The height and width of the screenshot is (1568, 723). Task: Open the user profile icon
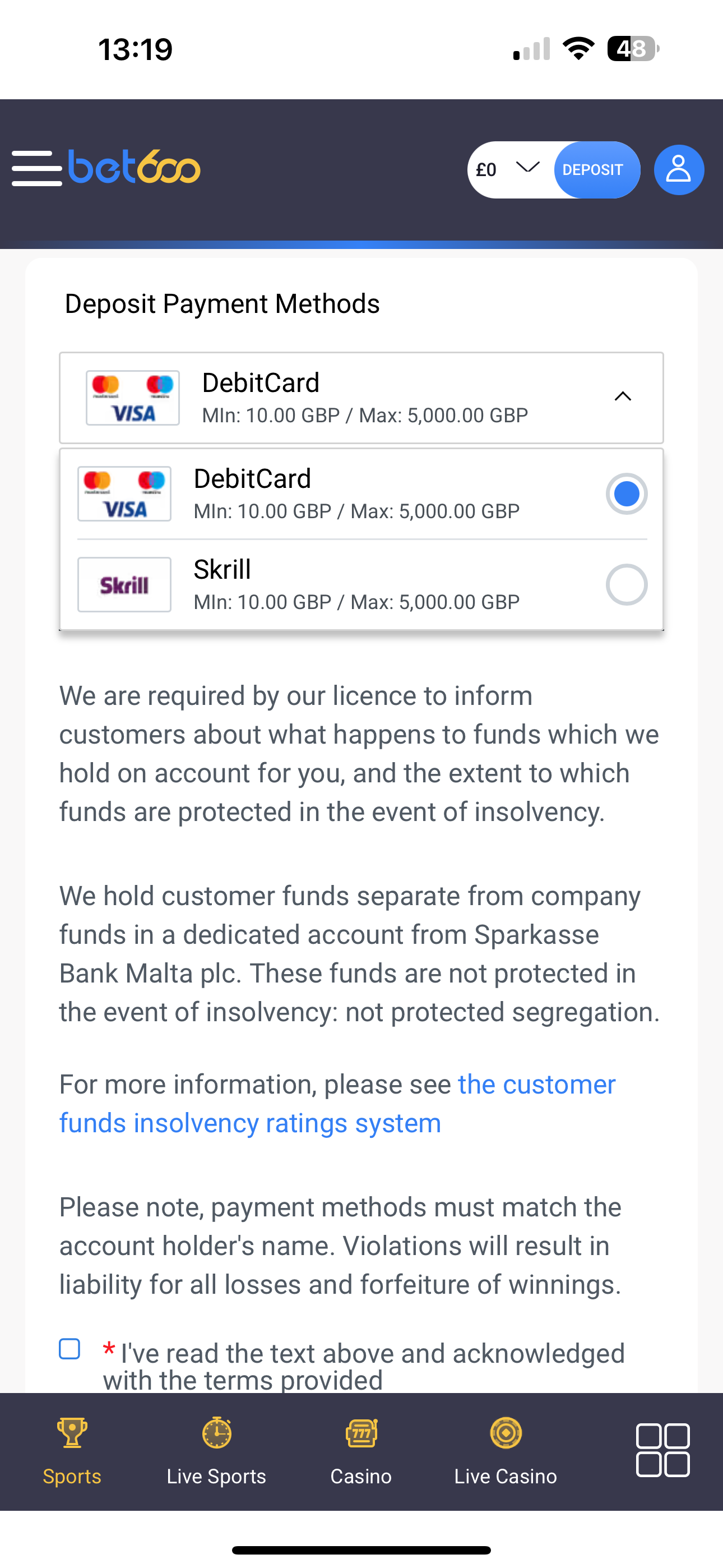679,170
